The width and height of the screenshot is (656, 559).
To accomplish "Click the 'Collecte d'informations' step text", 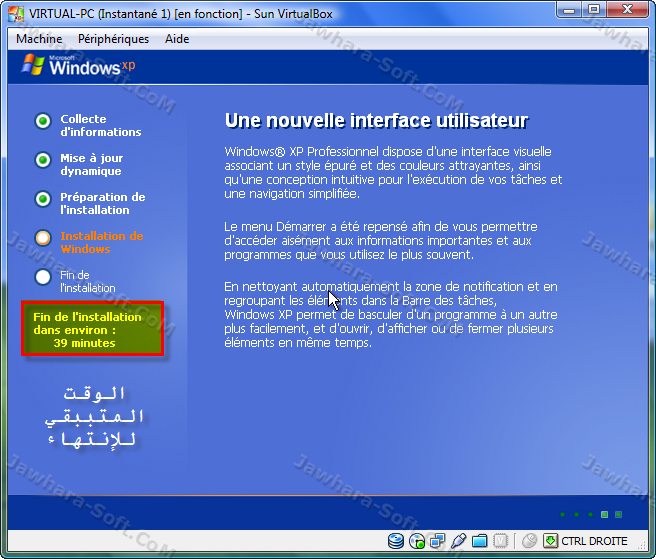I will (x=101, y=126).
